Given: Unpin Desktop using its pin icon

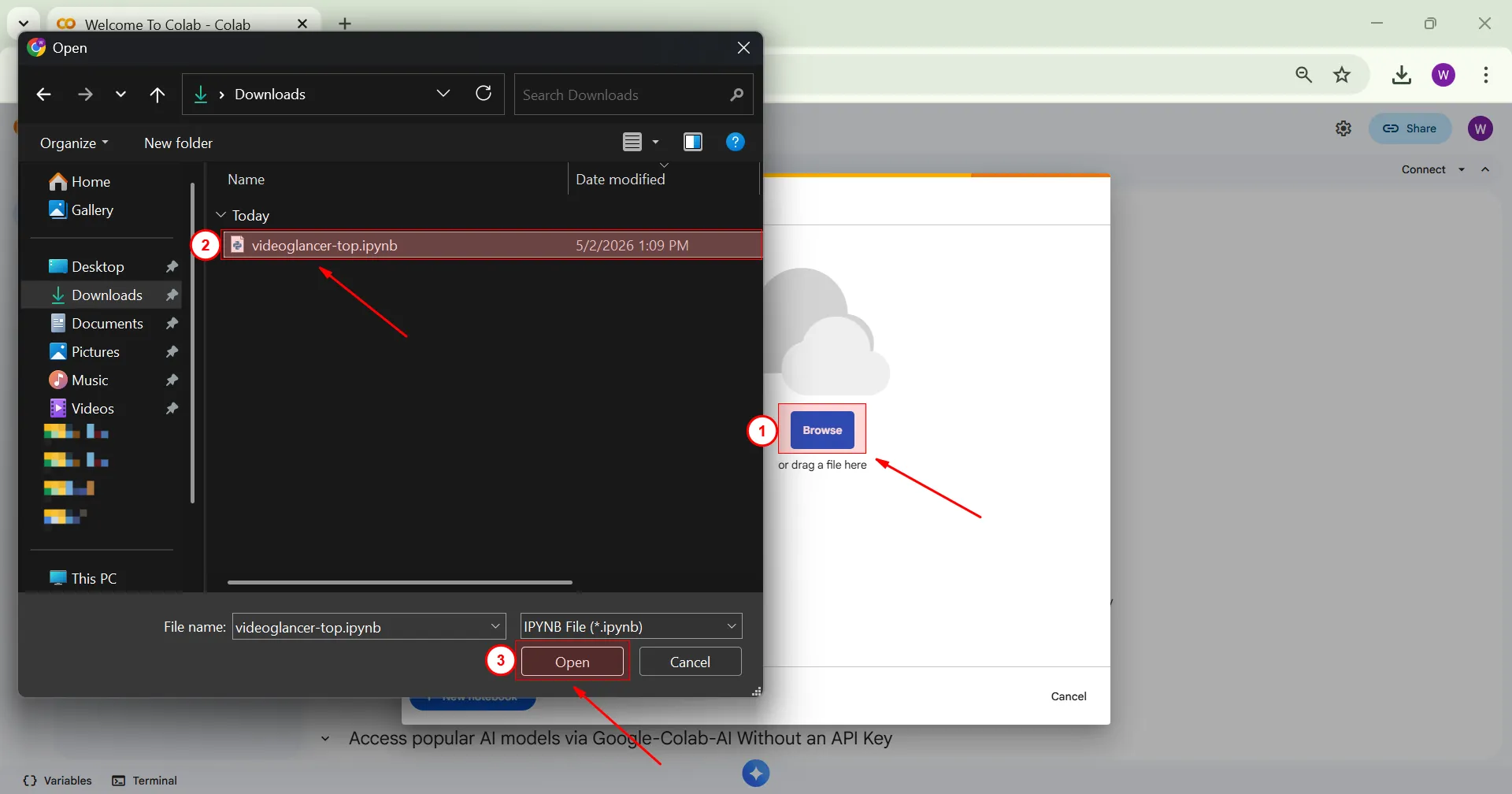Looking at the screenshot, I should click(172, 267).
